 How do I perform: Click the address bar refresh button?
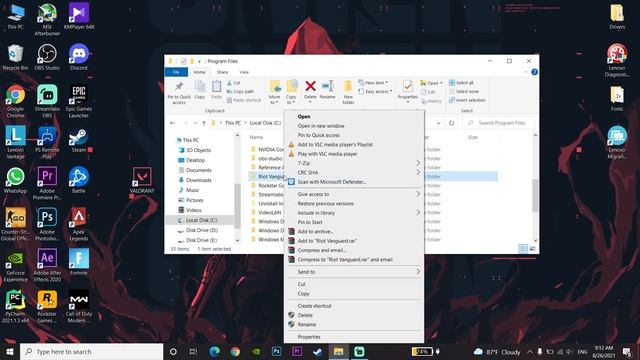click(x=451, y=123)
